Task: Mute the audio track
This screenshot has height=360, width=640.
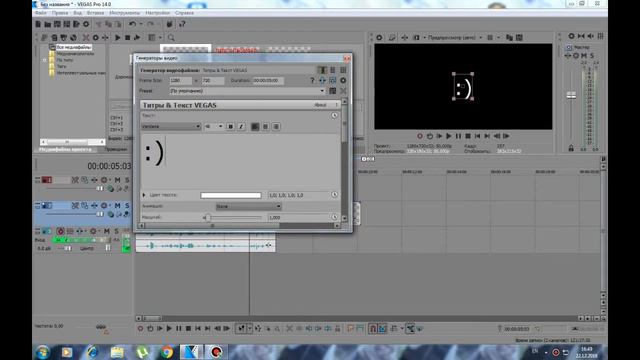Action: [x=107, y=231]
